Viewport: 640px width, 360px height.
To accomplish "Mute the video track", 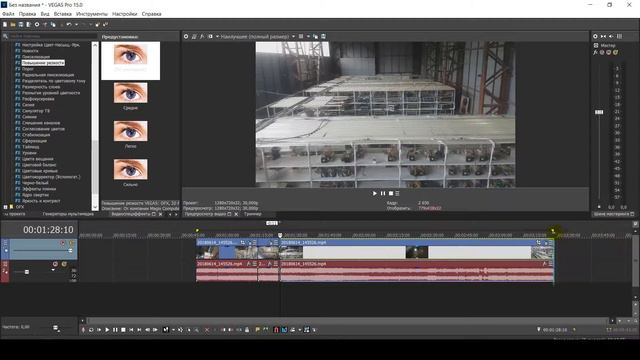I will [62, 243].
